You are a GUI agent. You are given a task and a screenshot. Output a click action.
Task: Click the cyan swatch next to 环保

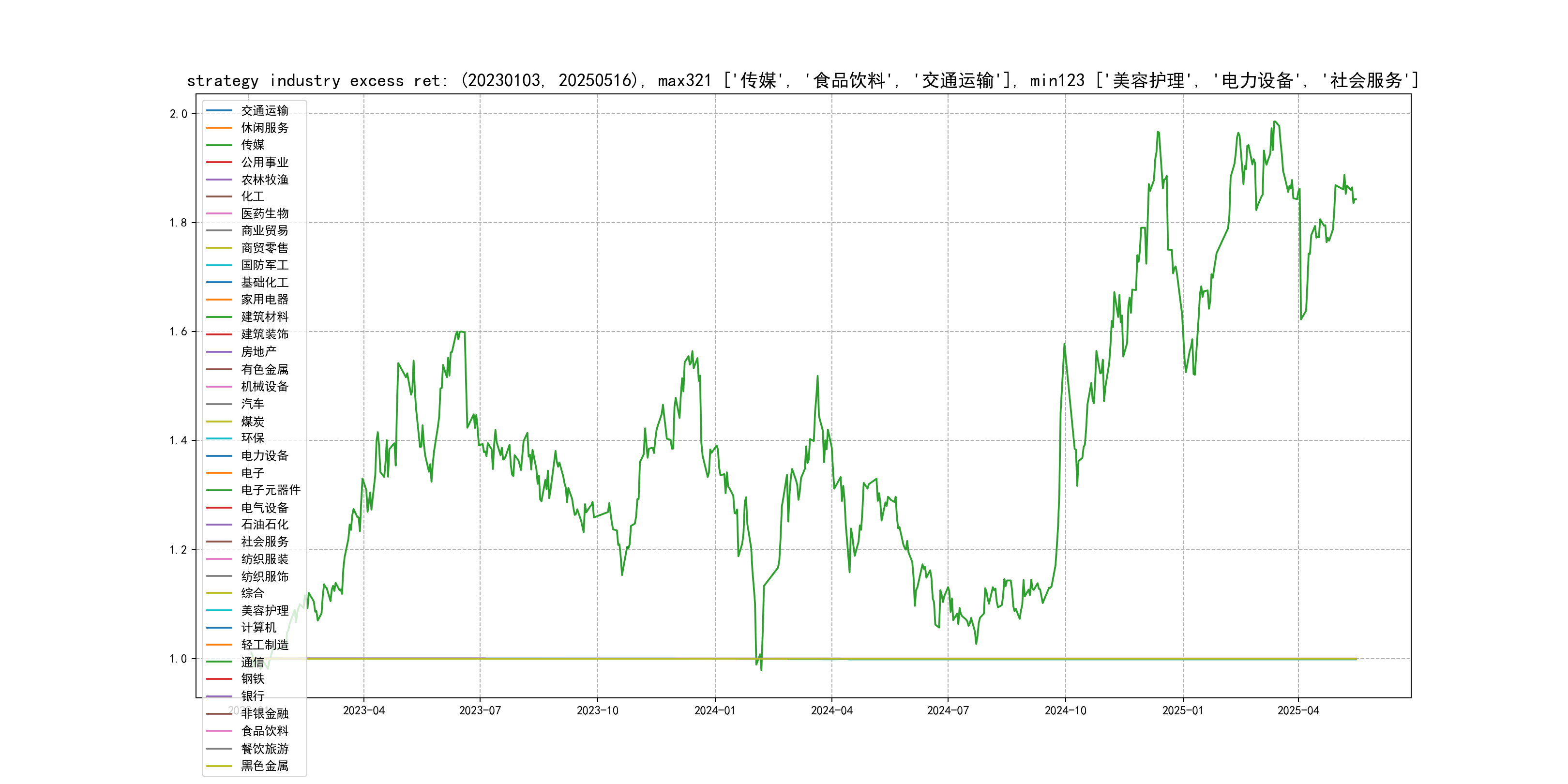tap(219, 438)
